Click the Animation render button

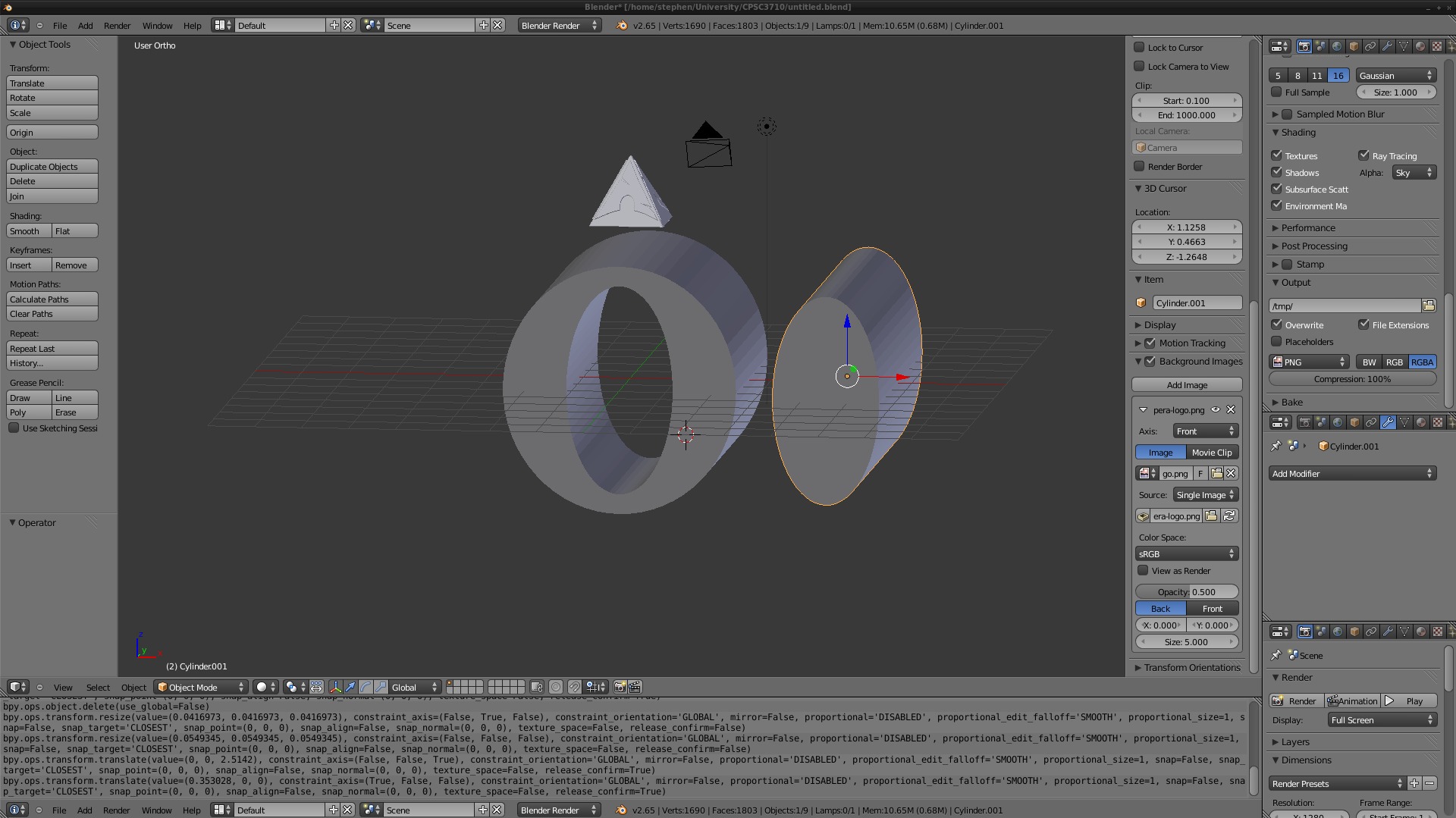coord(1352,700)
